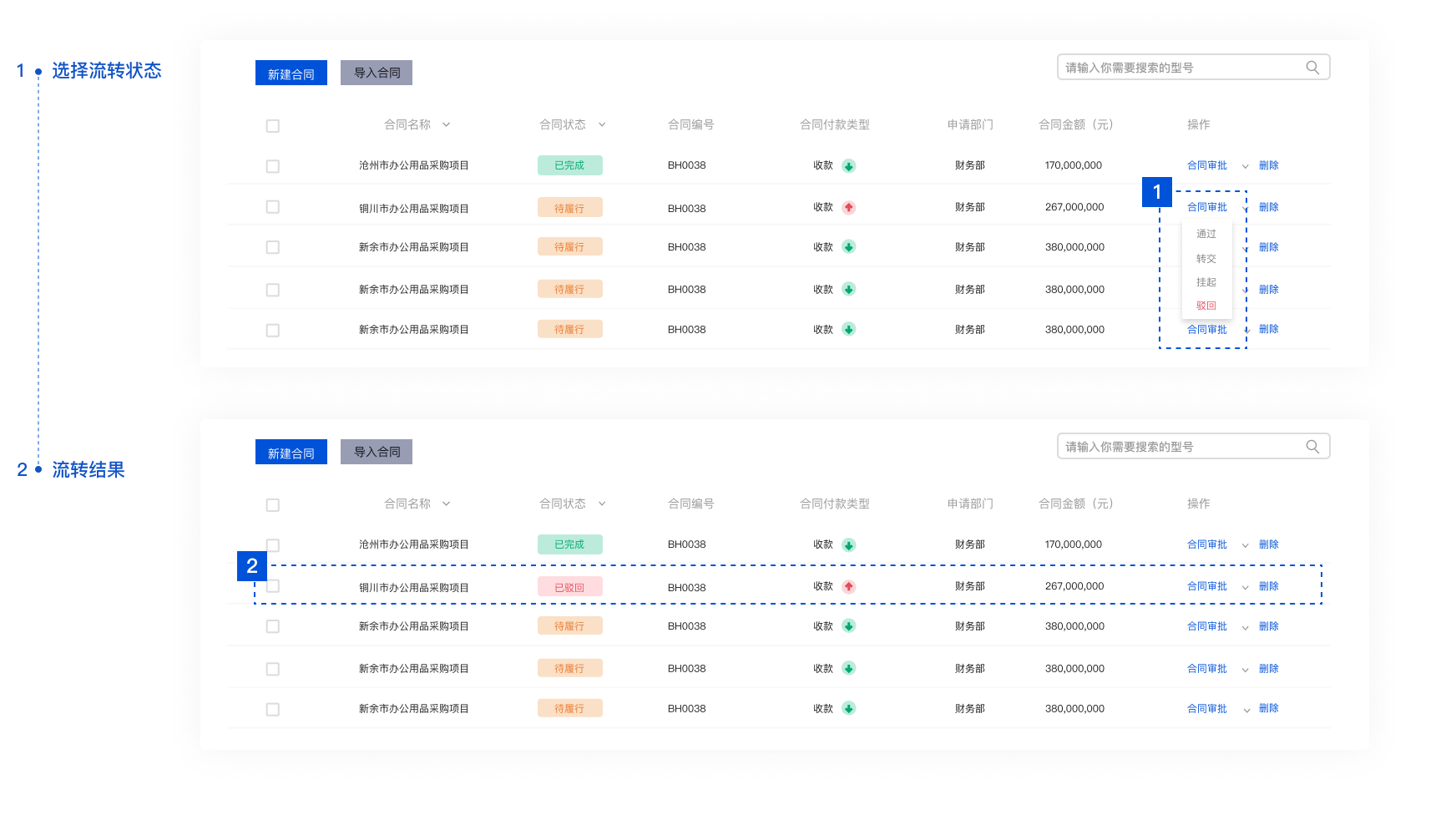Expand 合同状态 column filter in step 2 panel
Screen dimensions: 1456x815
coord(602,504)
